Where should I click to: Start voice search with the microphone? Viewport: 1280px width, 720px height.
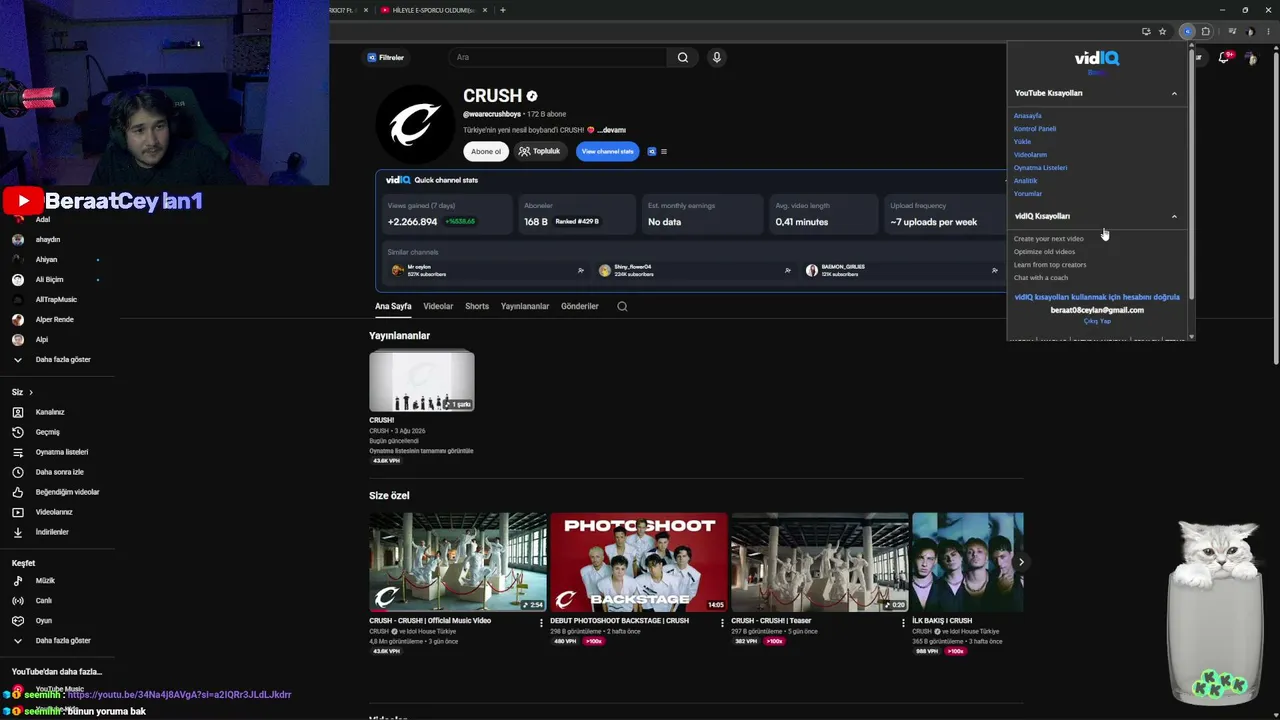pos(716,57)
